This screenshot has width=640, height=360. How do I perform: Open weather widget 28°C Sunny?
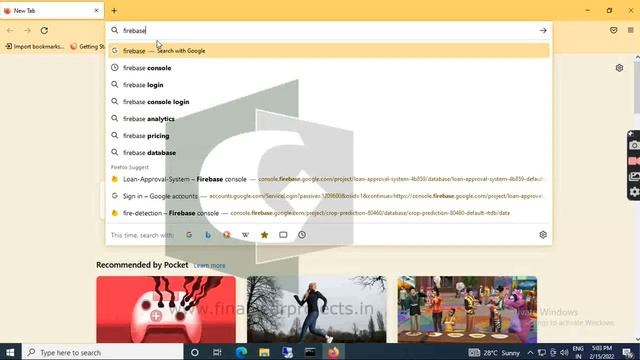494,353
